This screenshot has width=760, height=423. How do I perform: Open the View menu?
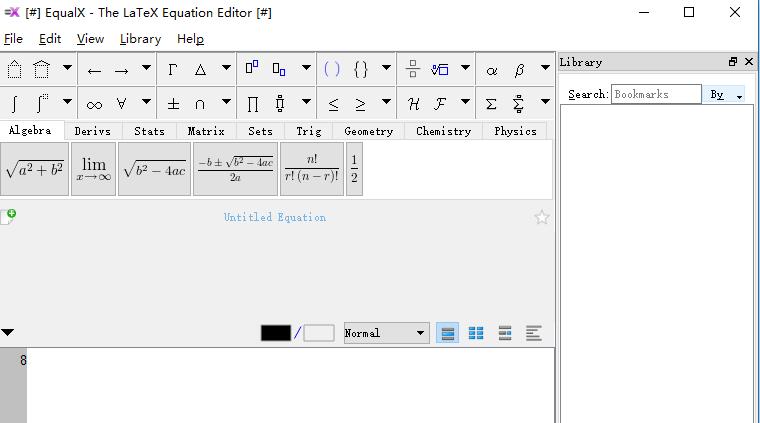point(90,39)
